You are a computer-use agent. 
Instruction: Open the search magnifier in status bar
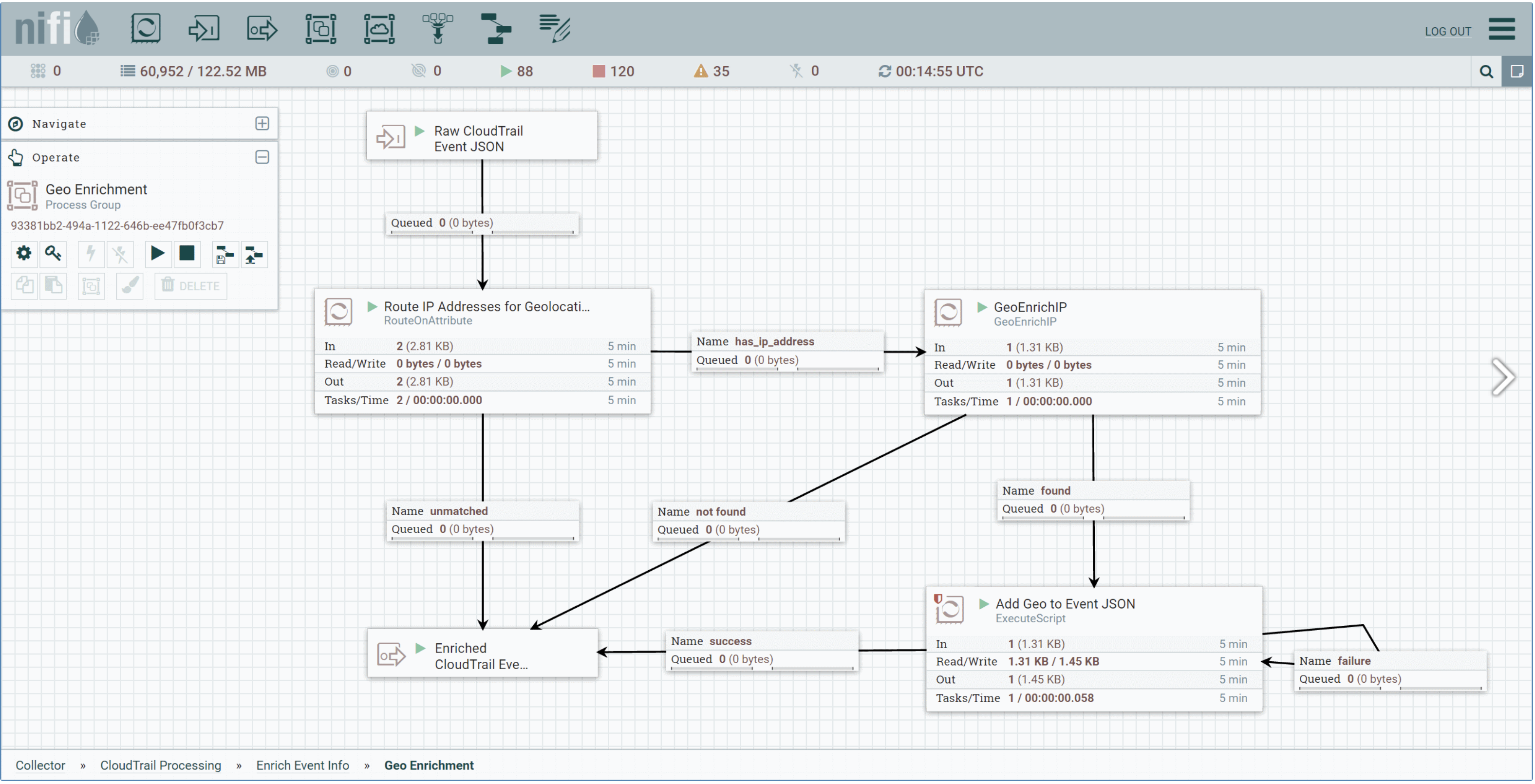click(1486, 72)
